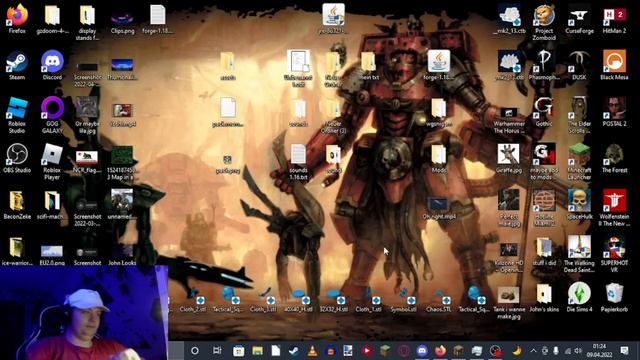
Task: Select the Clips.png file icon
Action: (122, 22)
